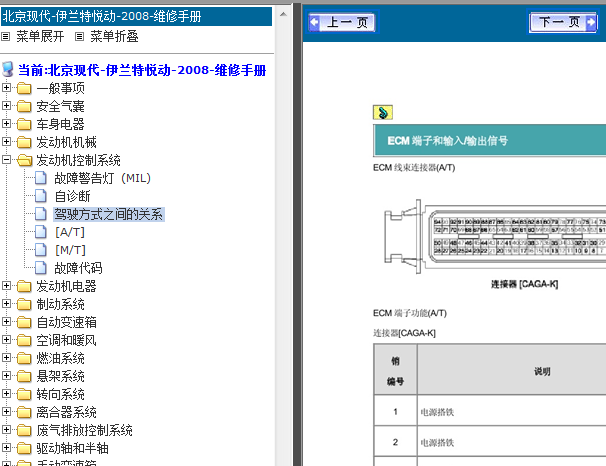Image resolution: width=606 pixels, height=466 pixels.
Task: Click the page icon for [M/T]
Action: [41, 250]
